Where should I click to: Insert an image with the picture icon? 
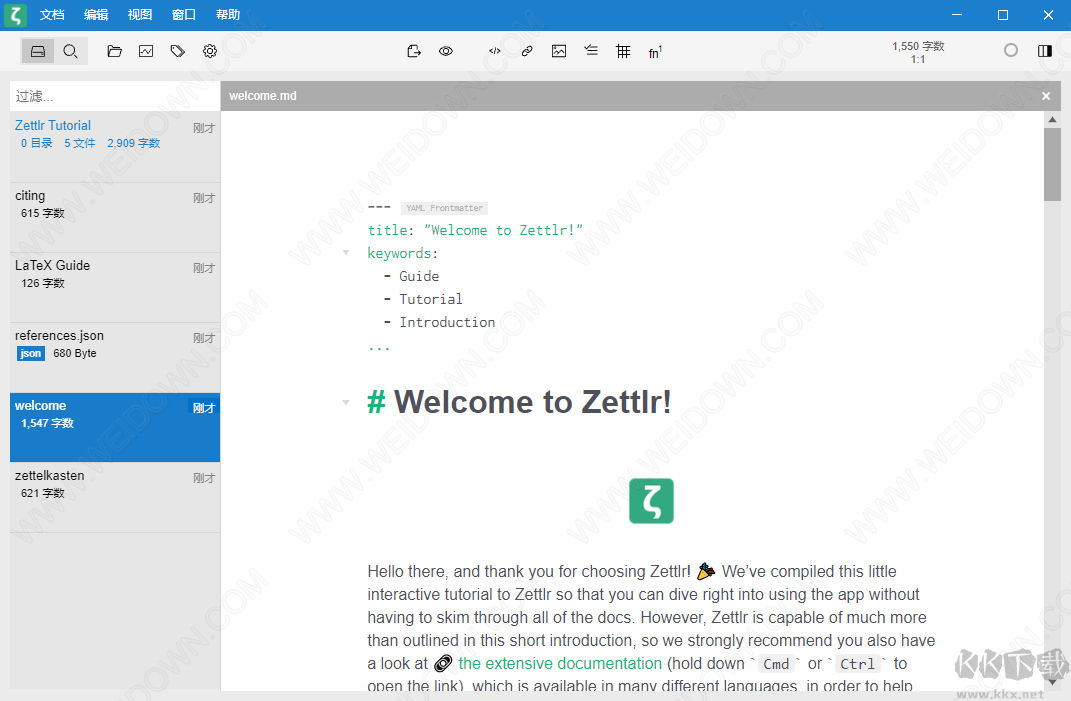click(x=559, y=51)
